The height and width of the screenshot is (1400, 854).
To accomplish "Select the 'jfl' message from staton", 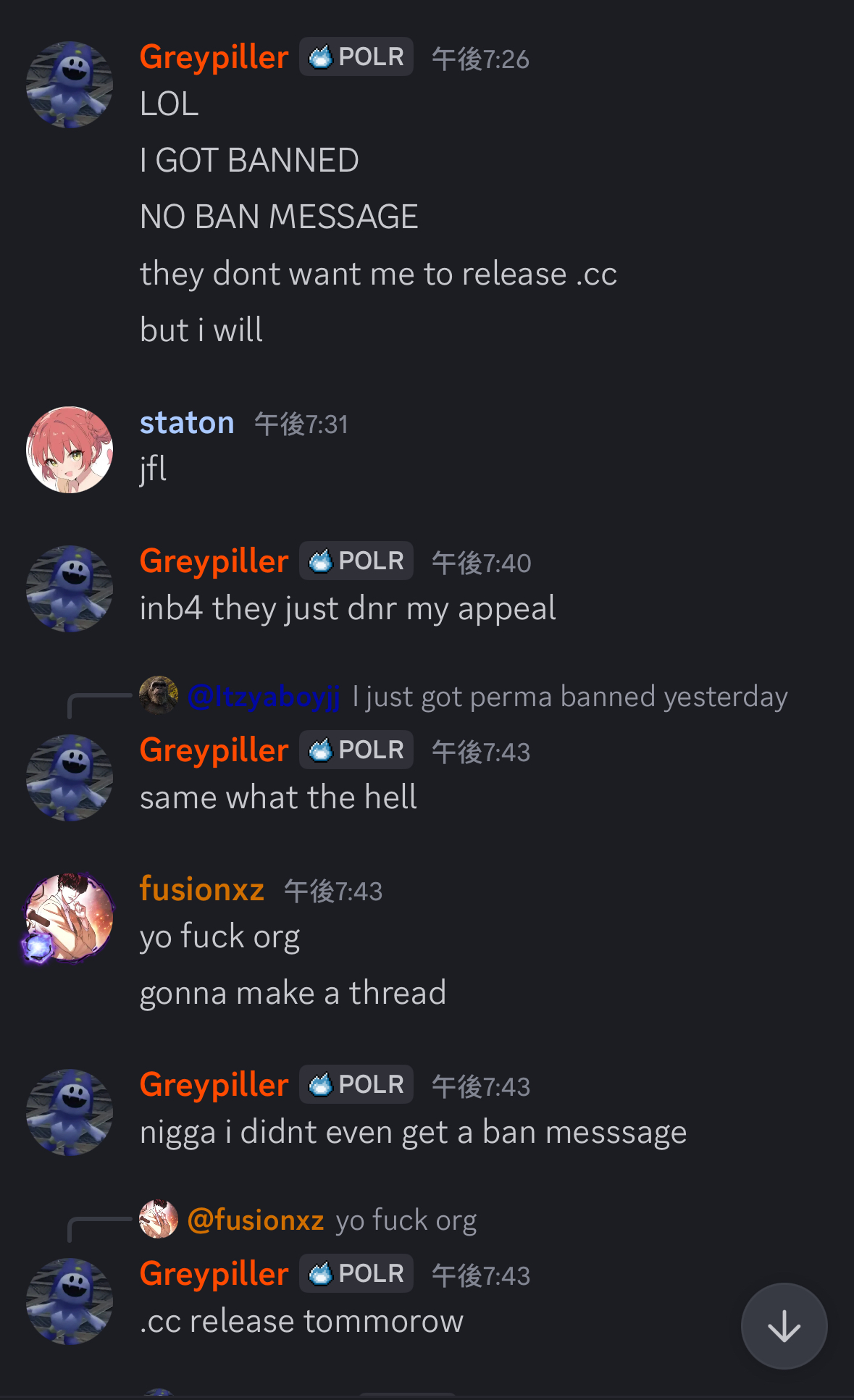I will tap(153, 469).
